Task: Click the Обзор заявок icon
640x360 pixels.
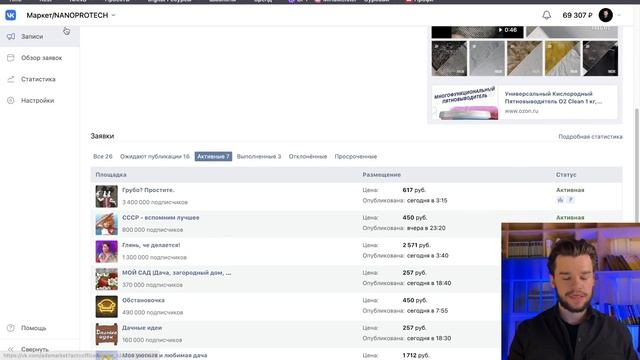Action: pyautogui.click(x=11, y=58)
